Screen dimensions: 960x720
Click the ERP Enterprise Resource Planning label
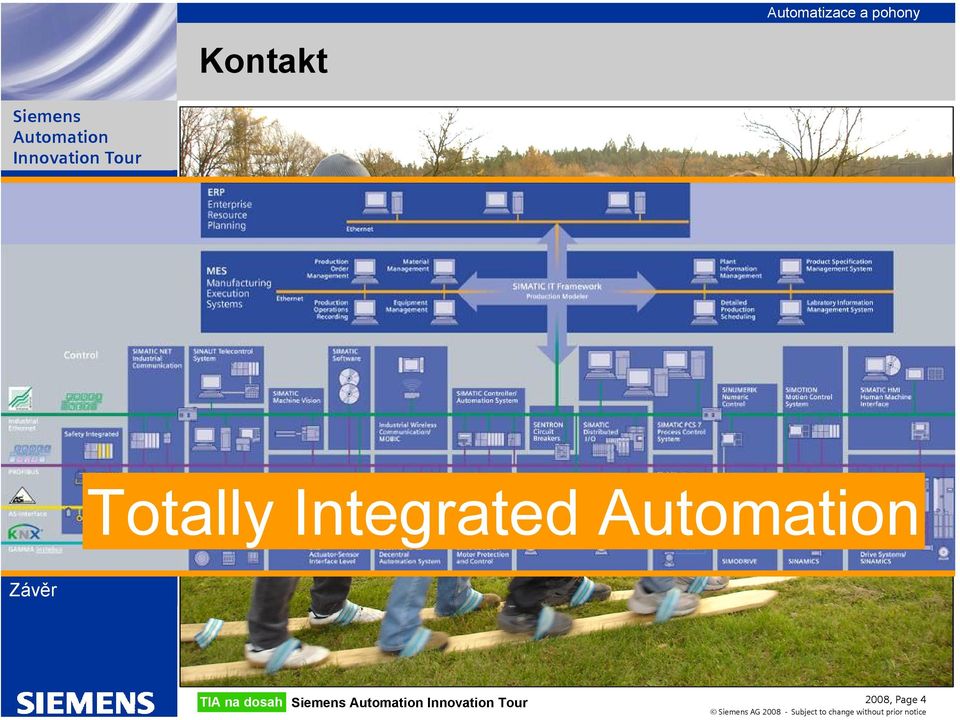click(230, 209)
